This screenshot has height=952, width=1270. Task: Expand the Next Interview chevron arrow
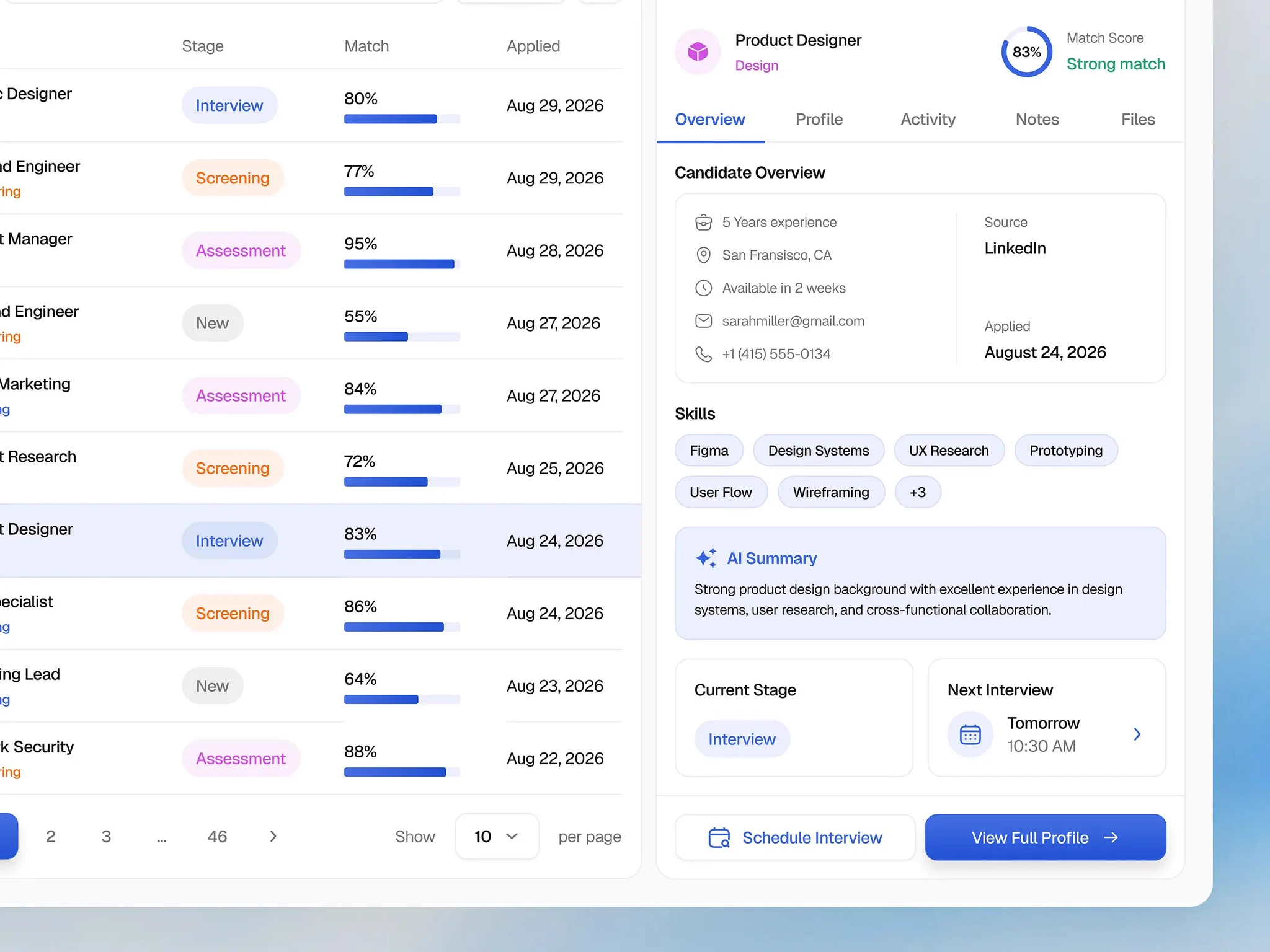click(x=1137, y=734)
